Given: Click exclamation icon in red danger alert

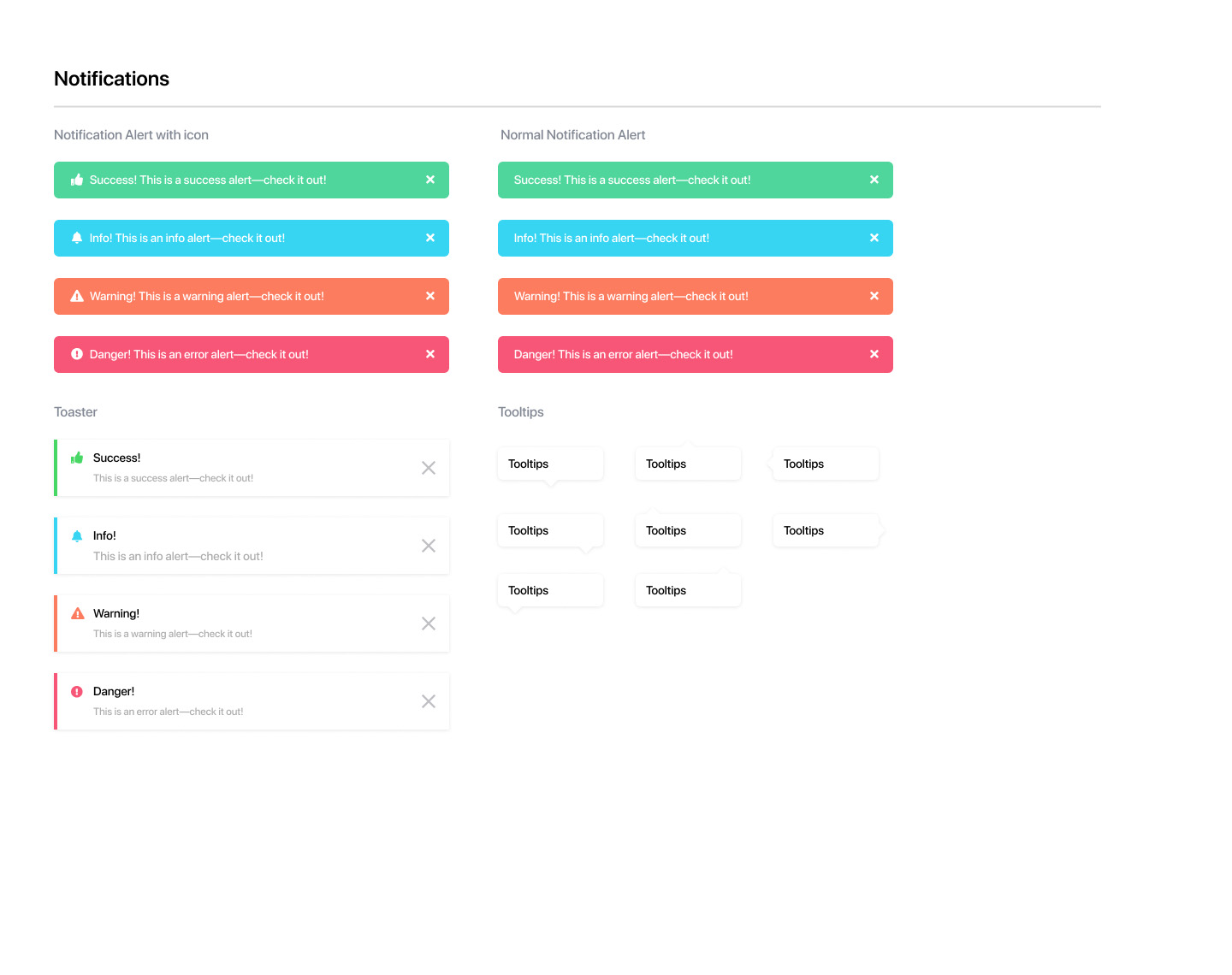Looking at the screenshot, I should tap(77, 354).
